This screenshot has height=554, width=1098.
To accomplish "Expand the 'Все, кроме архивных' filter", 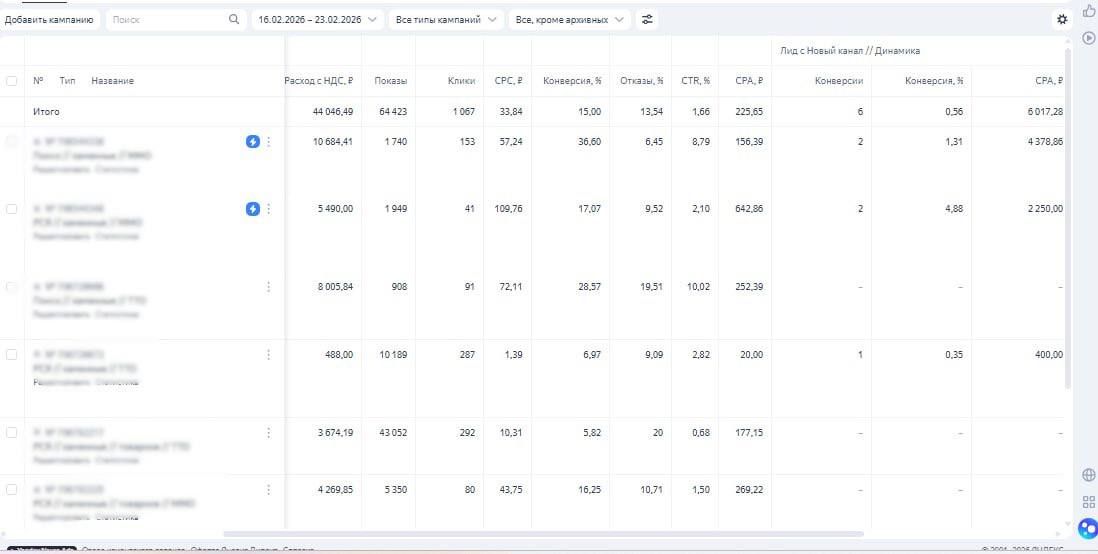I will 570,19.
